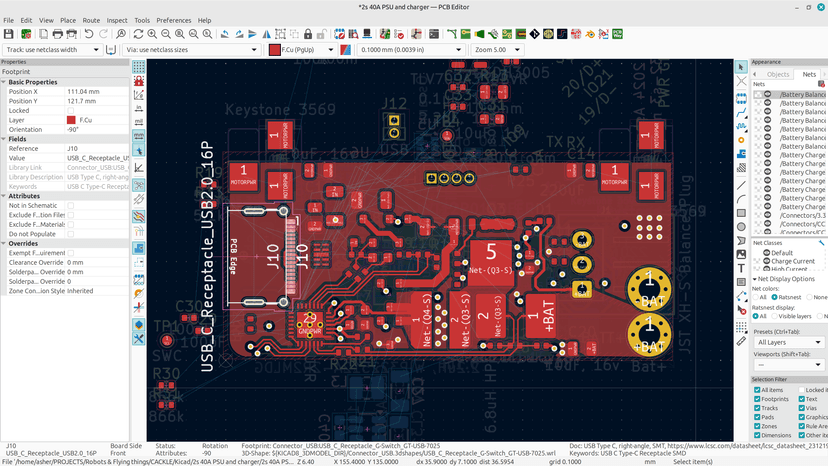Select the arrow selection tool in right toolbar

click(741, 66)
